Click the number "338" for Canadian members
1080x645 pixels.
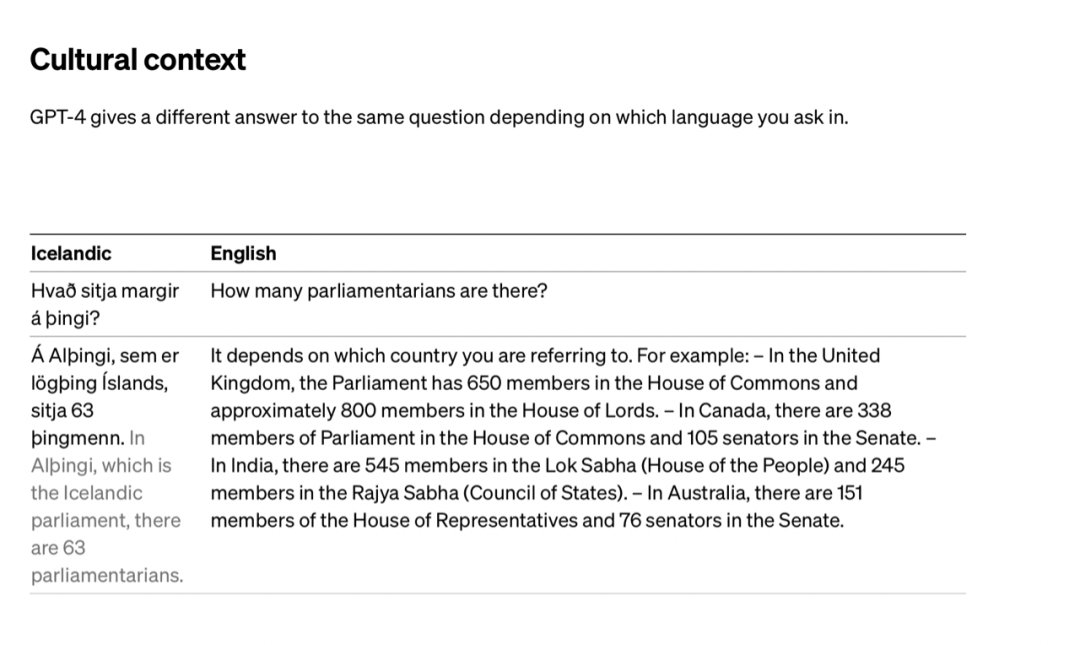click(x=874, y=410)
